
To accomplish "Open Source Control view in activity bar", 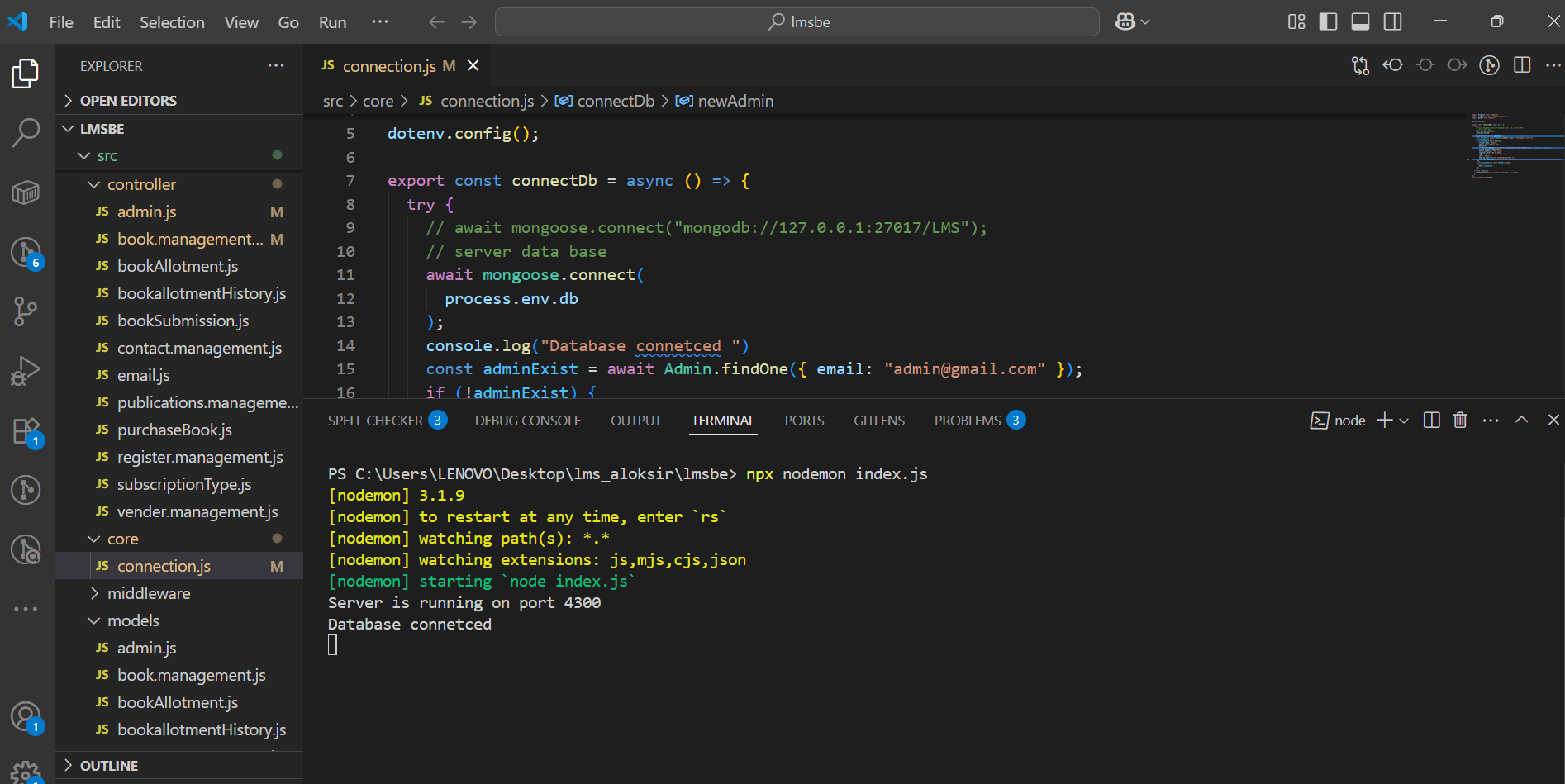I will (26, 311).
